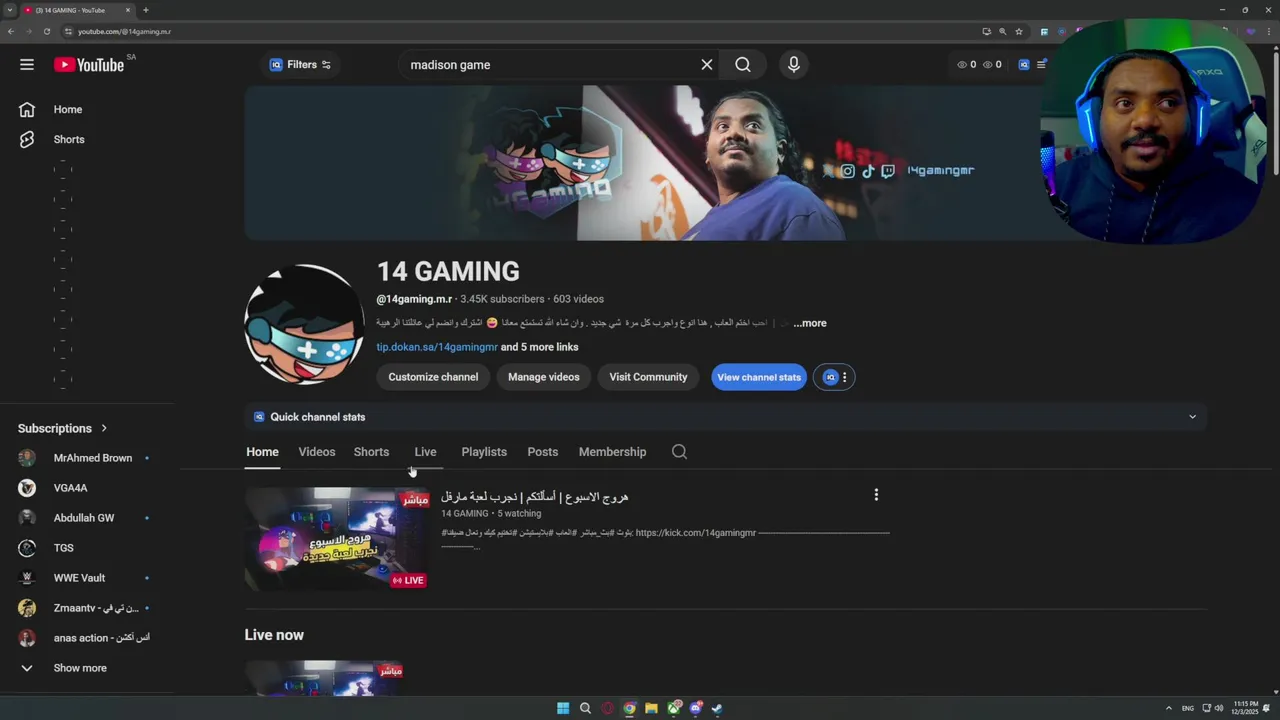Open the featured live stream thumbnail

coord(337,538)
